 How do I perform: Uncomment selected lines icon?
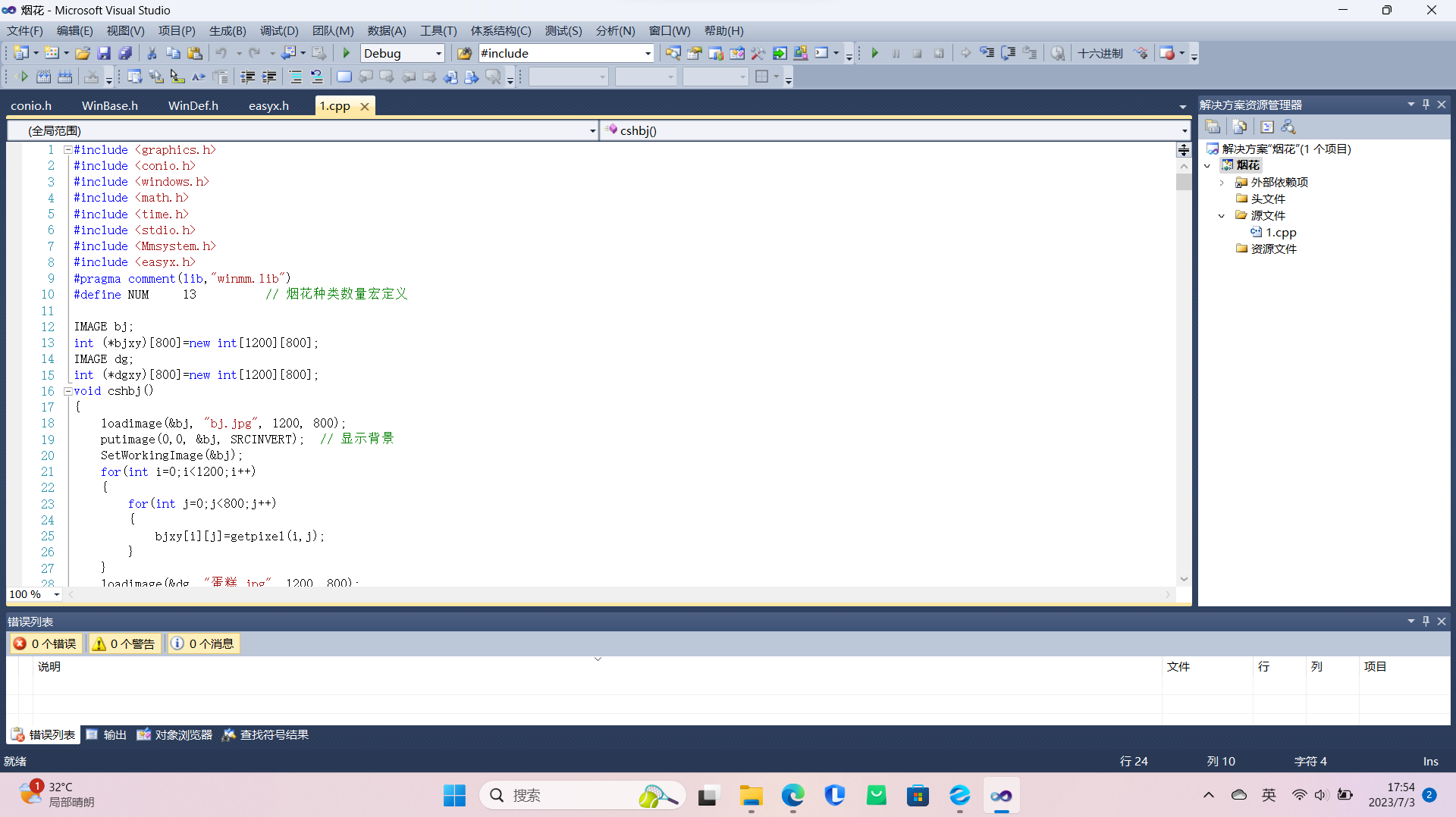point(317,77)
